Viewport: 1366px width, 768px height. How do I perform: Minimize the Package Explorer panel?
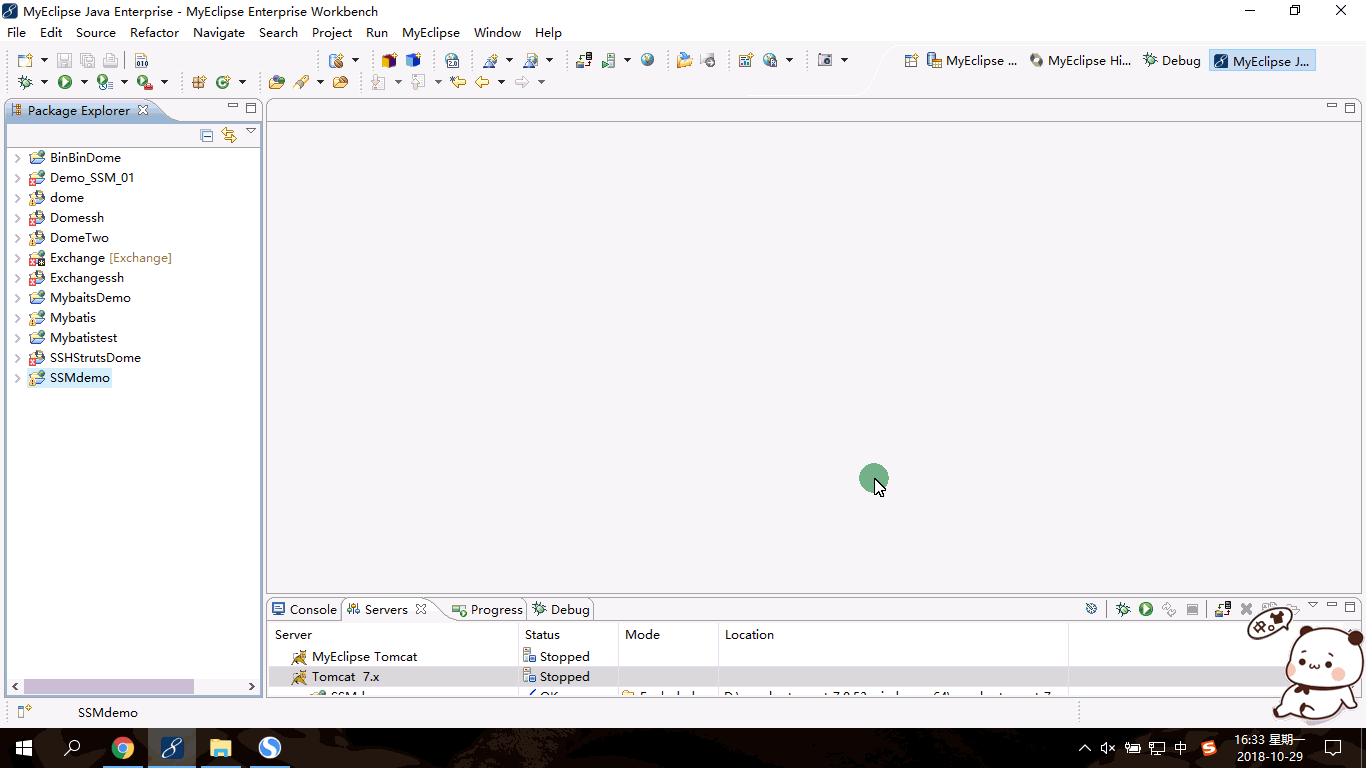coord(233,107)
